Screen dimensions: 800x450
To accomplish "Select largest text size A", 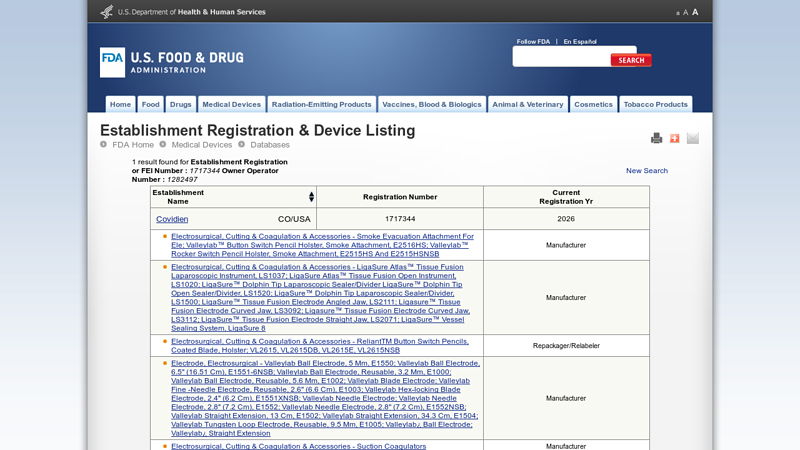I will coord(695,12).
